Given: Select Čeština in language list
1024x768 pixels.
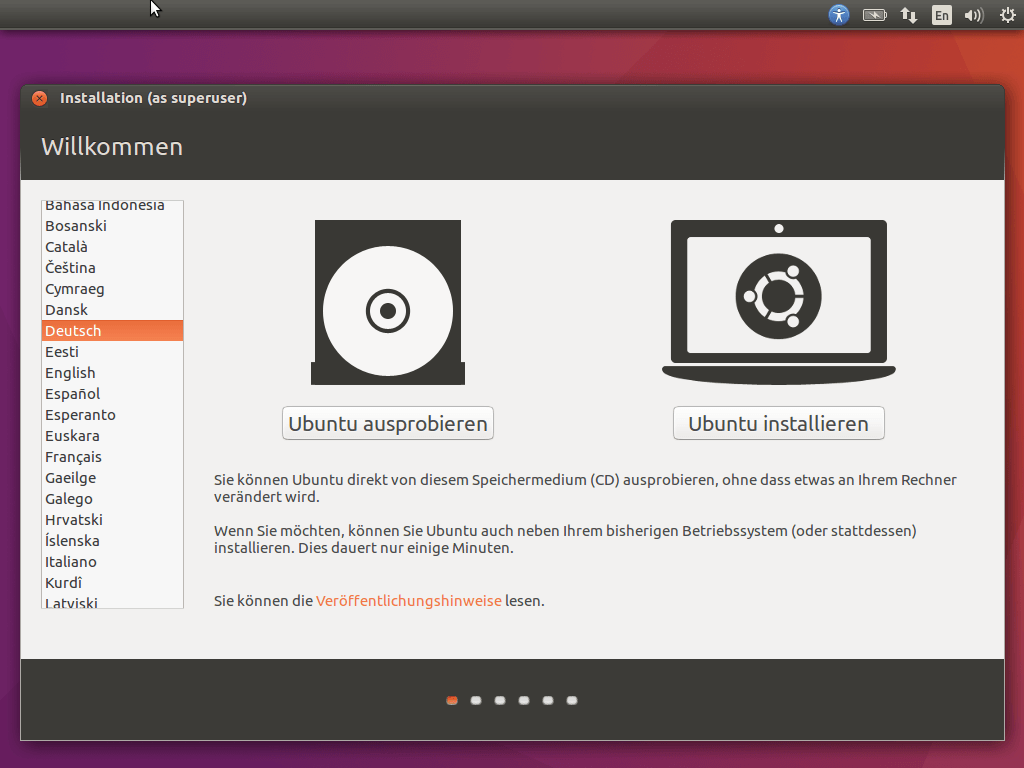Looking at the screenshot, I should [112, 268].
